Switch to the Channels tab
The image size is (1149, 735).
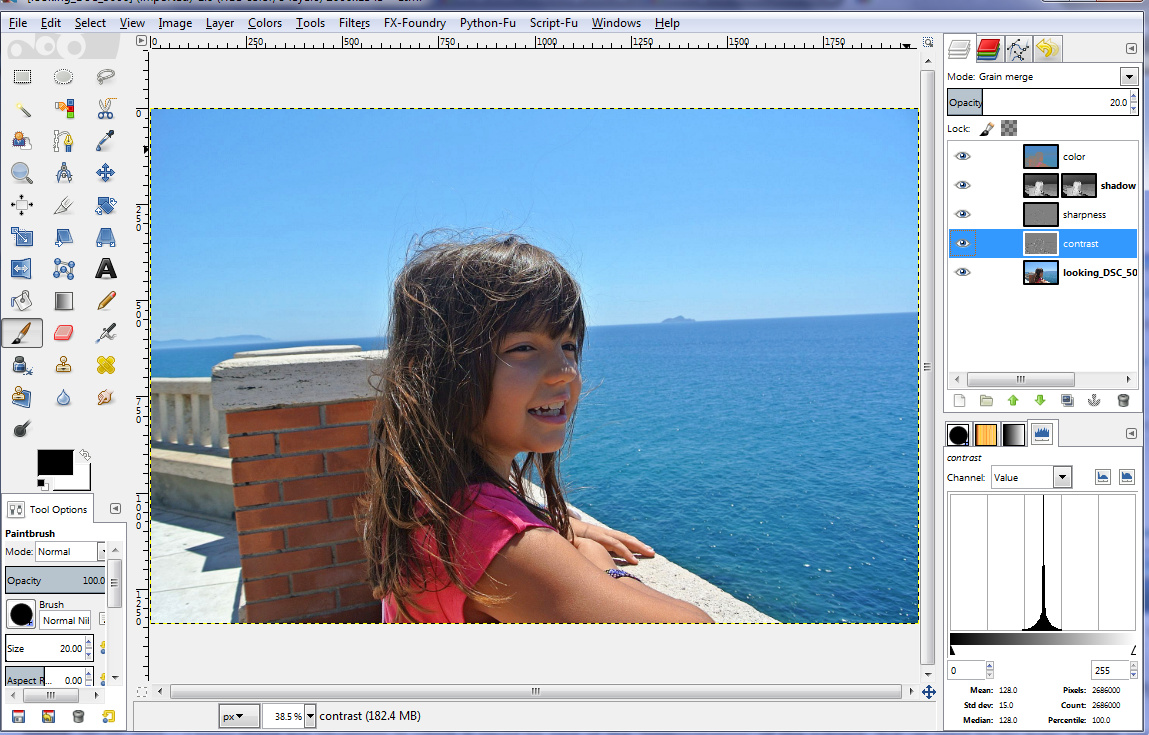[989, 49]
